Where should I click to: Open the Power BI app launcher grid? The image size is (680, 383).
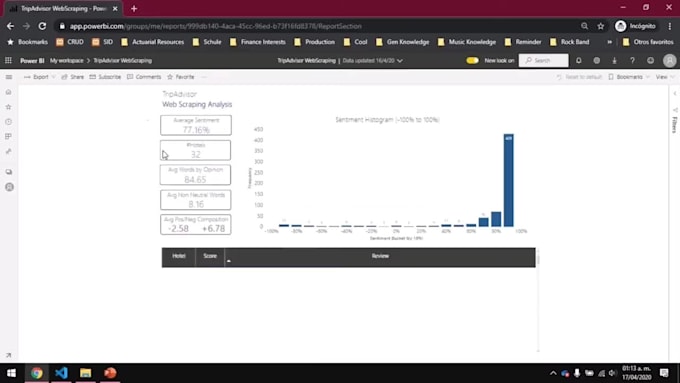8,60
